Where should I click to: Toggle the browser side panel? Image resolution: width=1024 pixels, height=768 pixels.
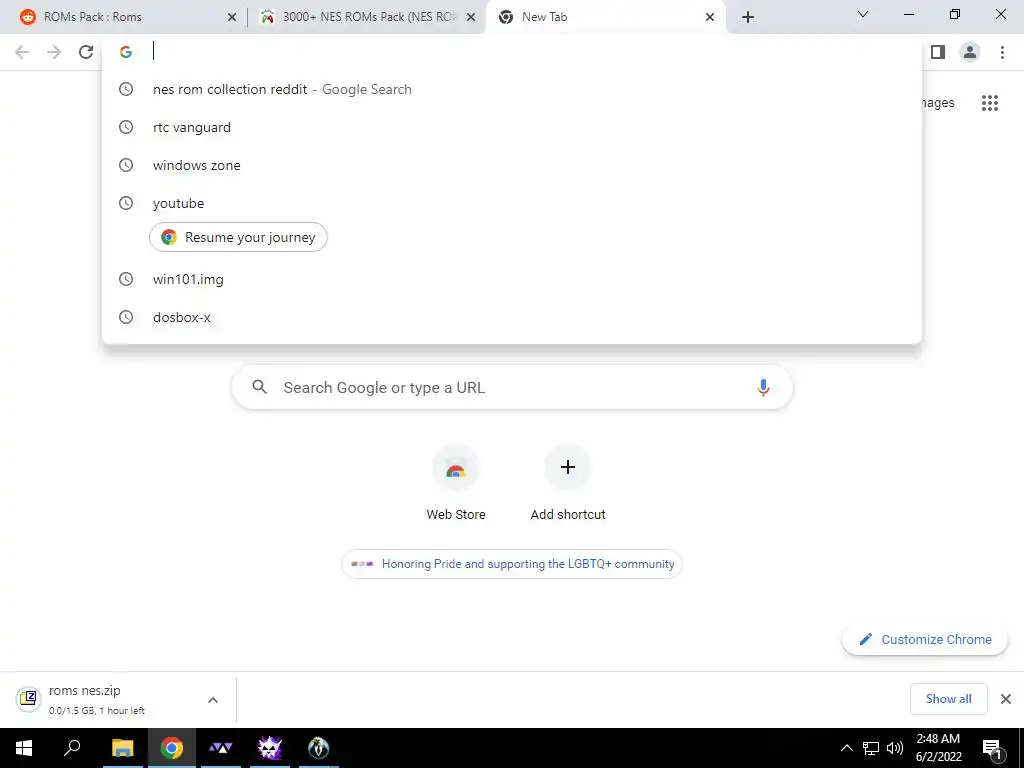(938, 52)
